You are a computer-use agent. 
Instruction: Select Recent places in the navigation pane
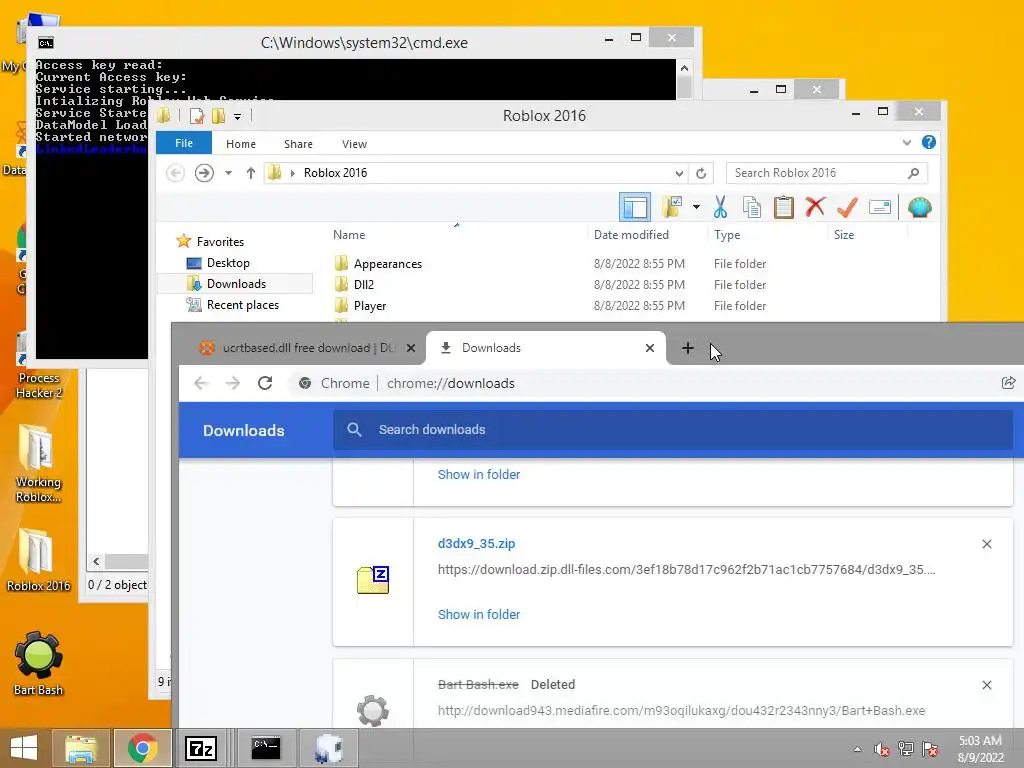[242, 304]
